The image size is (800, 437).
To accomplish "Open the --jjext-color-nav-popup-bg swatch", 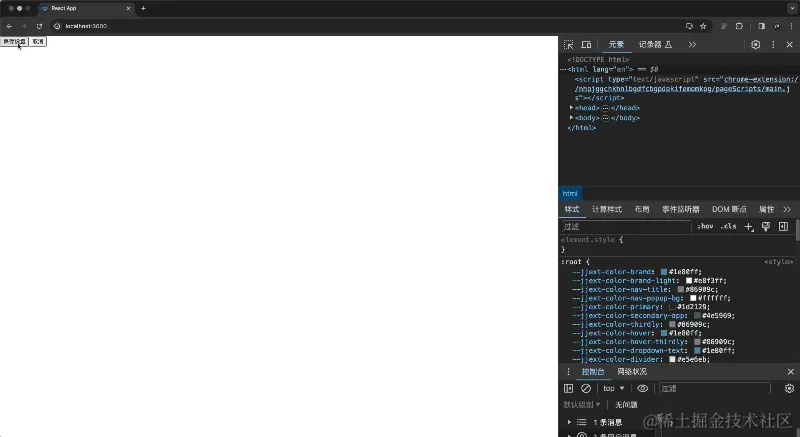I will point(693,298).
